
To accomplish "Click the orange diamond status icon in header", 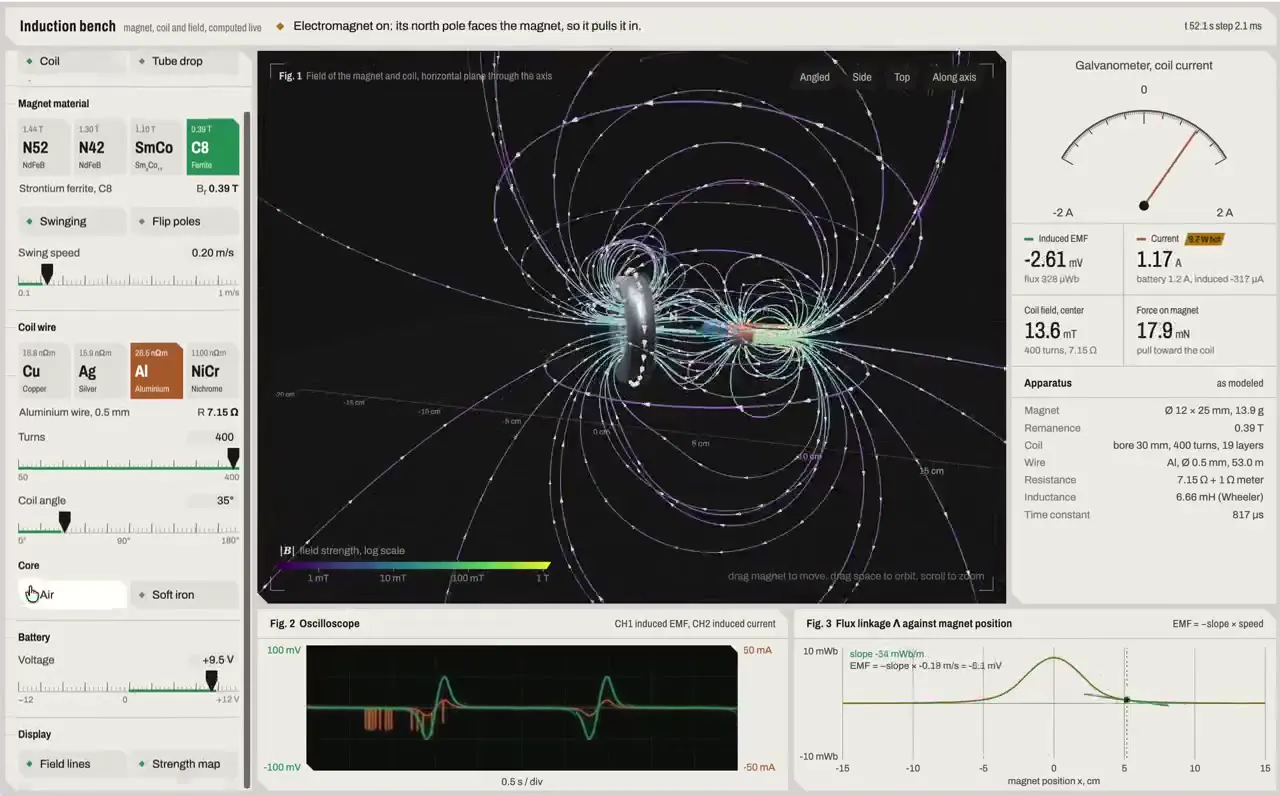I will pyautogui.click(x=280, y=26).
